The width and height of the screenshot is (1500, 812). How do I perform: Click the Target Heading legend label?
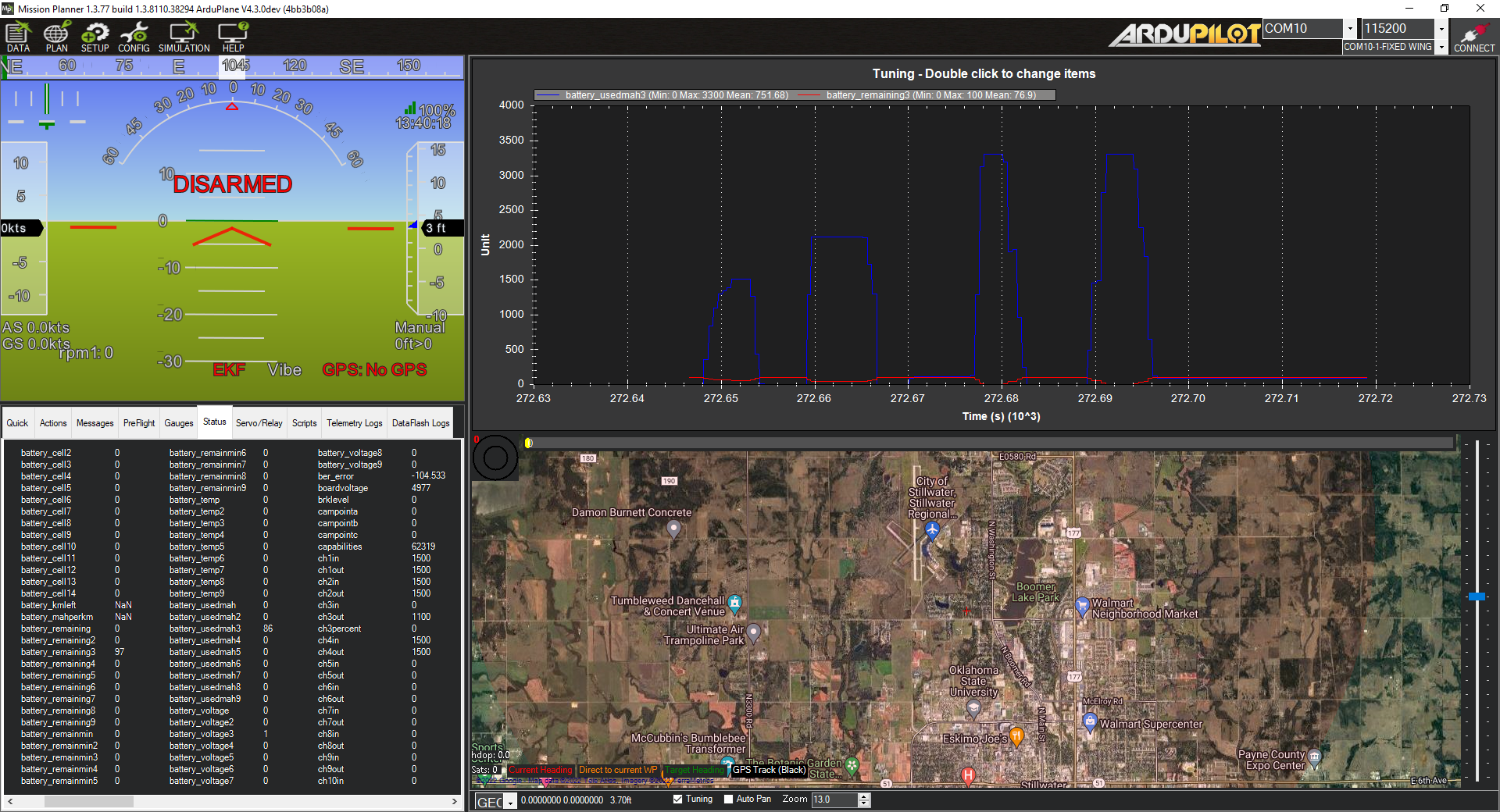pyautogui.click(x=695, y=770)
